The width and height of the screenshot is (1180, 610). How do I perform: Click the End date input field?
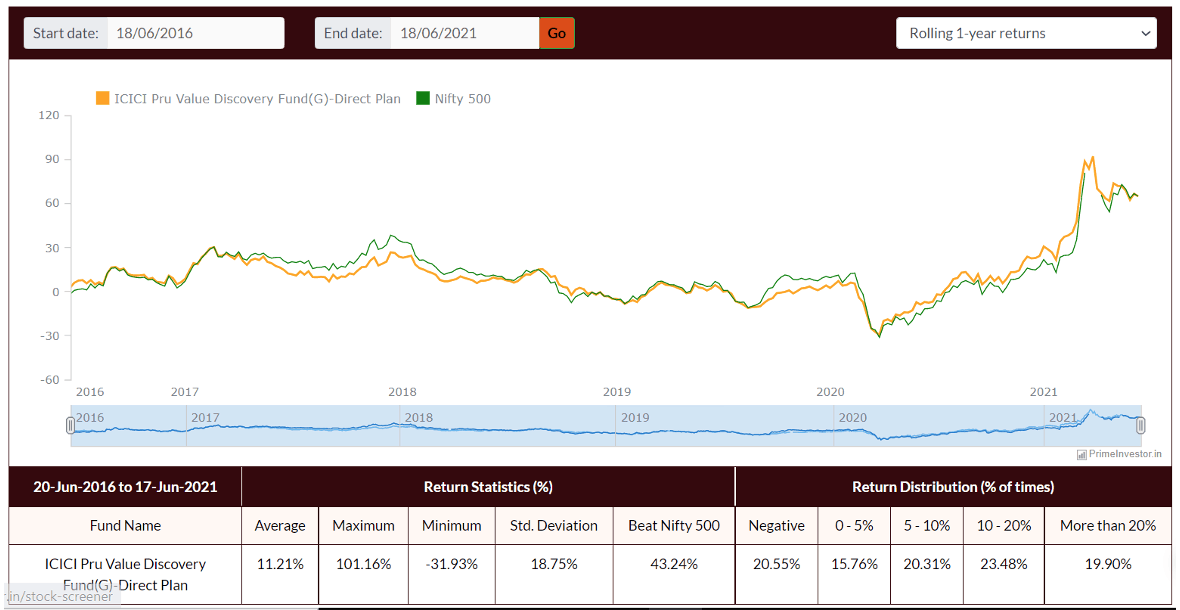click(x=464, y=33)
